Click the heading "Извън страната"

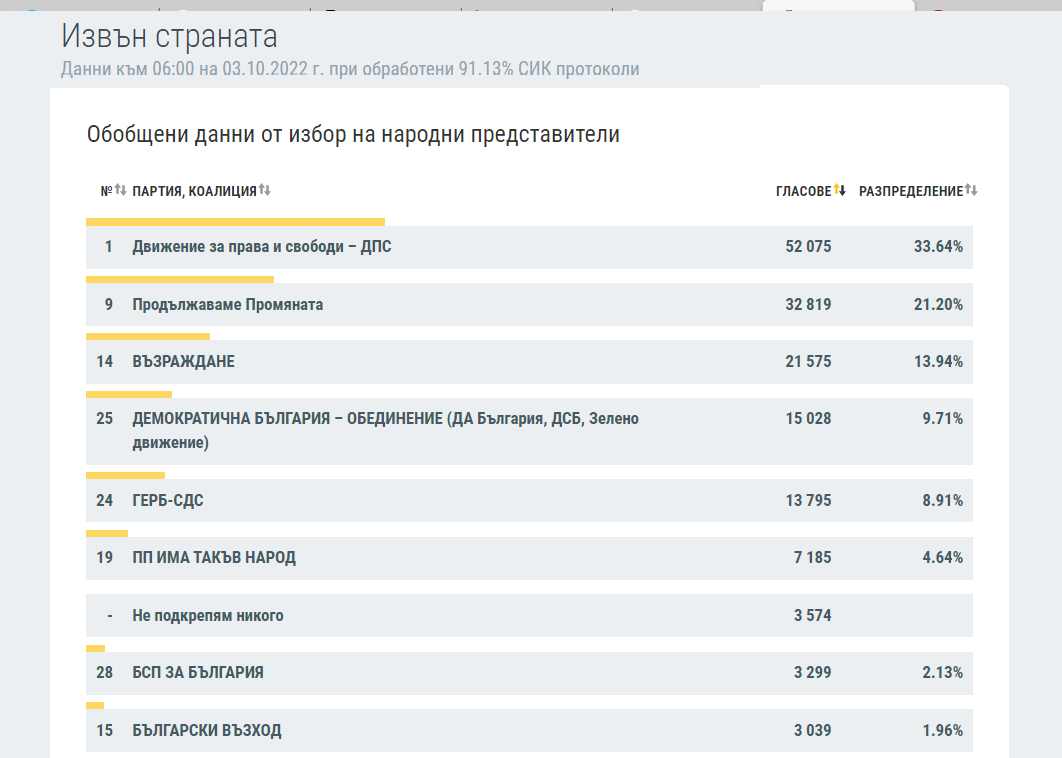click(169, 37)
